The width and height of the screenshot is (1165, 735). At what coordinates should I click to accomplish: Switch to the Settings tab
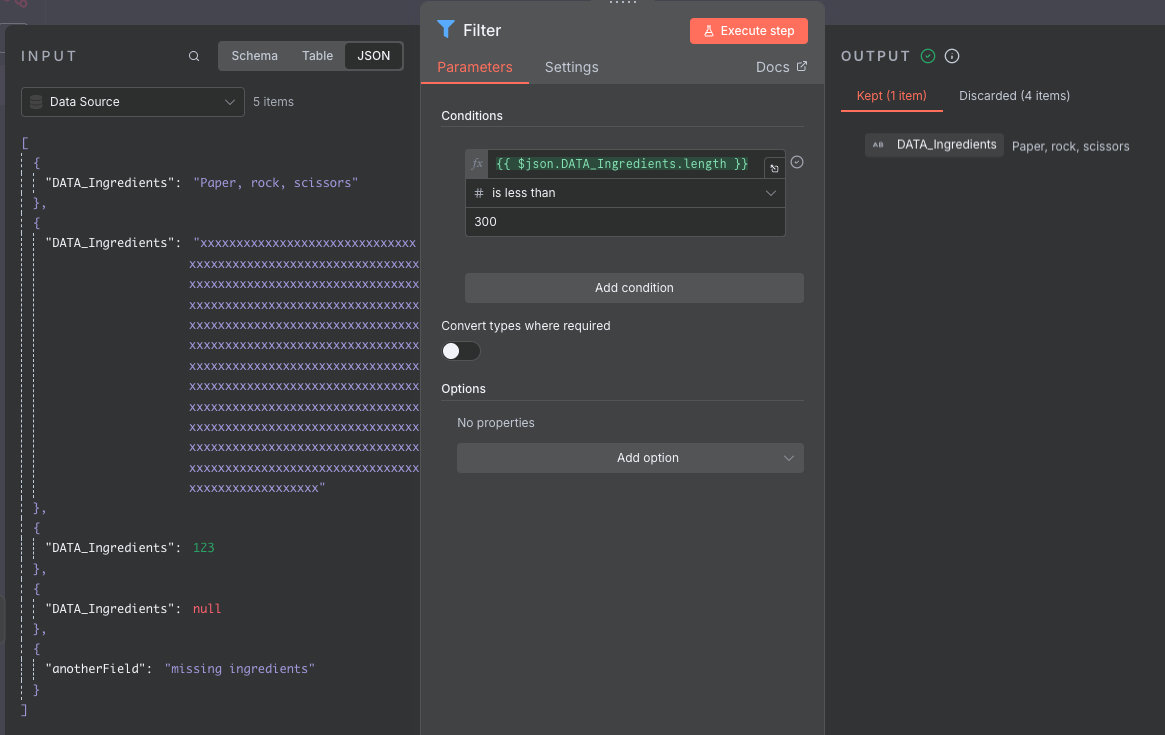[571, 67]
